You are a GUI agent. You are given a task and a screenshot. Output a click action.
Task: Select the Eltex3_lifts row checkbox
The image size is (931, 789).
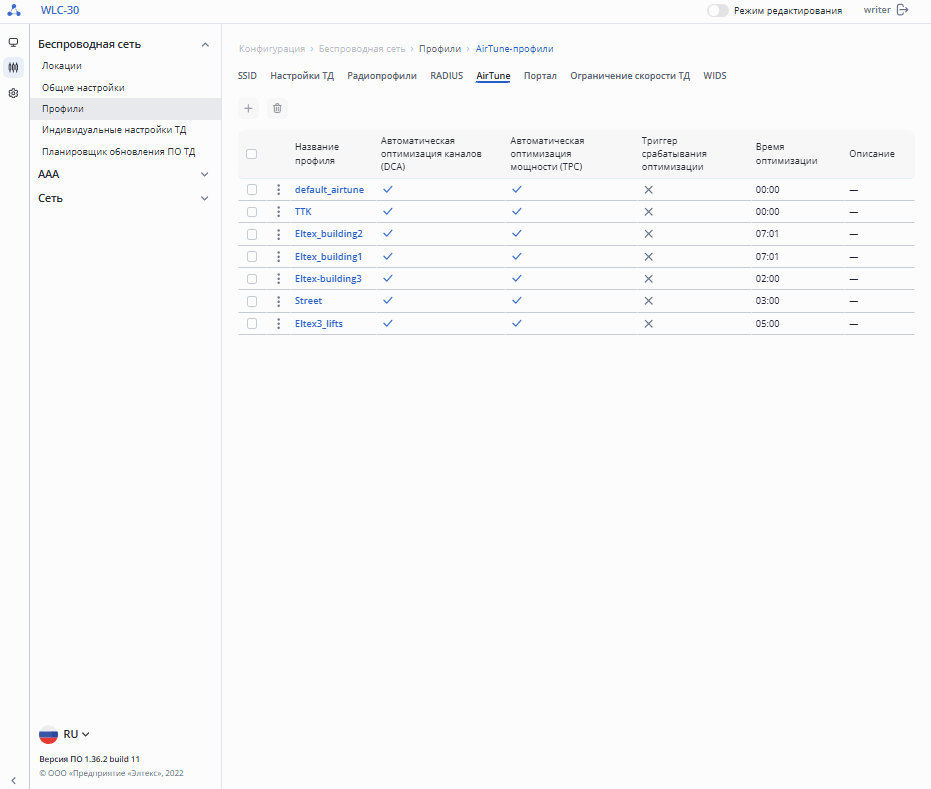click(x=252, y=324)
